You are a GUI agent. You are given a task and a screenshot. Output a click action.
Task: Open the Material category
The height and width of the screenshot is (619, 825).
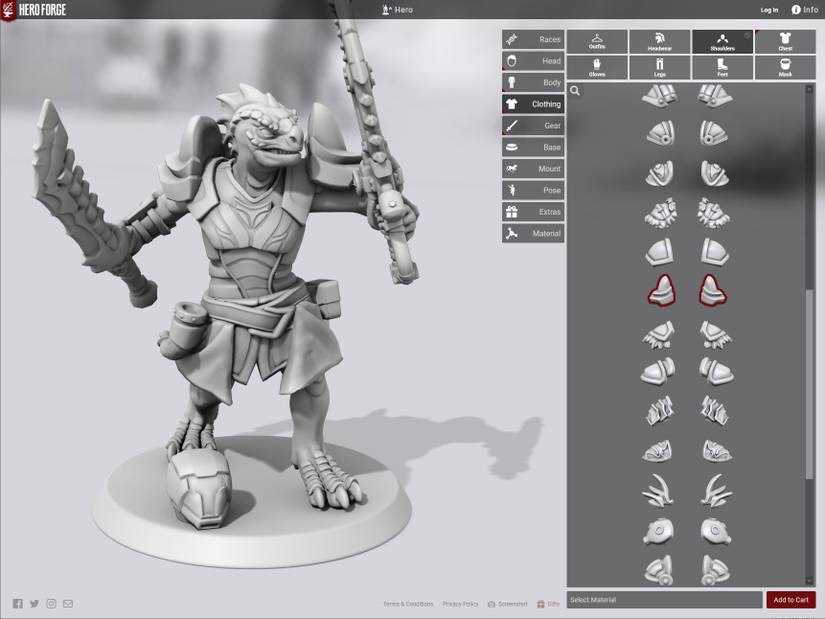(533, 234)
